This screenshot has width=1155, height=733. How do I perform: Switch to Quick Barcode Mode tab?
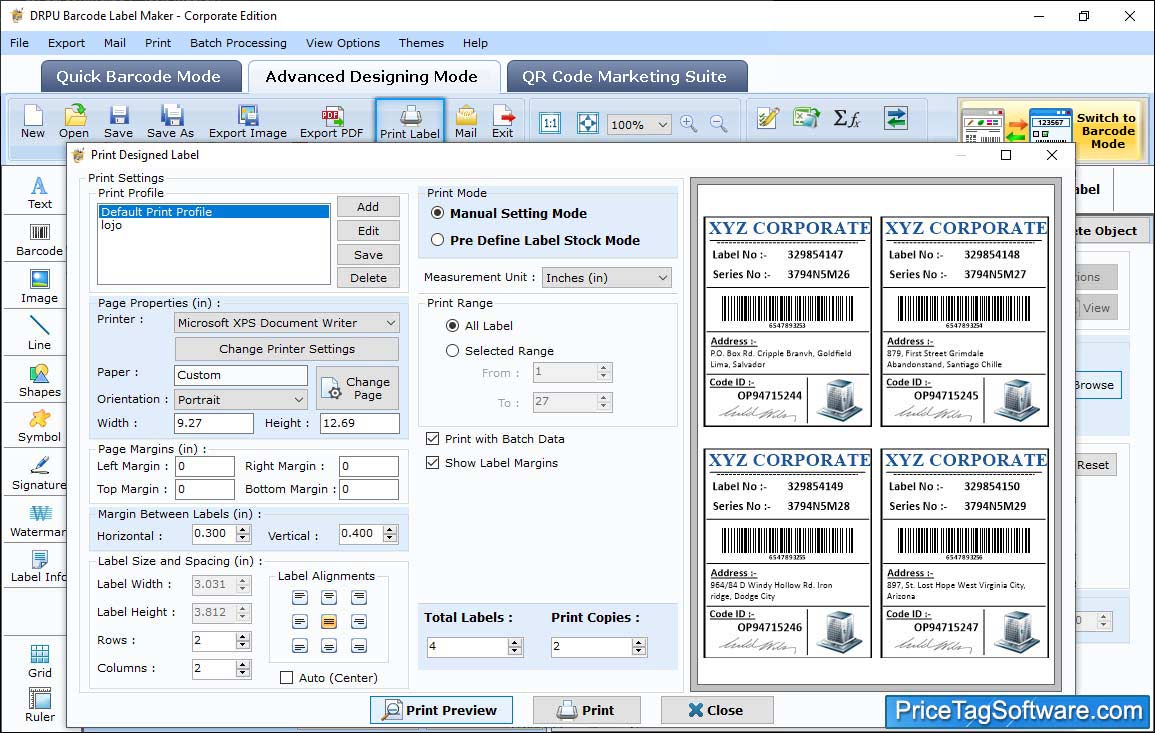coord(140,77)
